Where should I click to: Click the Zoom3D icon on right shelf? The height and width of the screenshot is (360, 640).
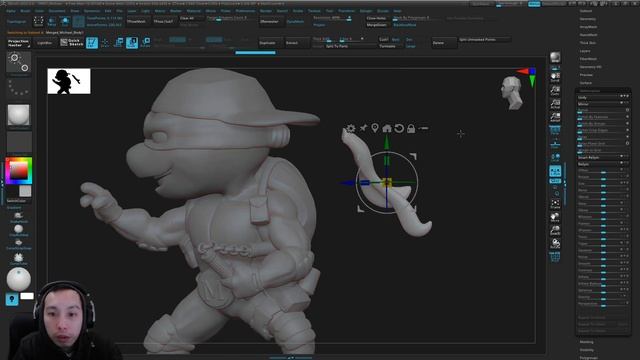555,231
